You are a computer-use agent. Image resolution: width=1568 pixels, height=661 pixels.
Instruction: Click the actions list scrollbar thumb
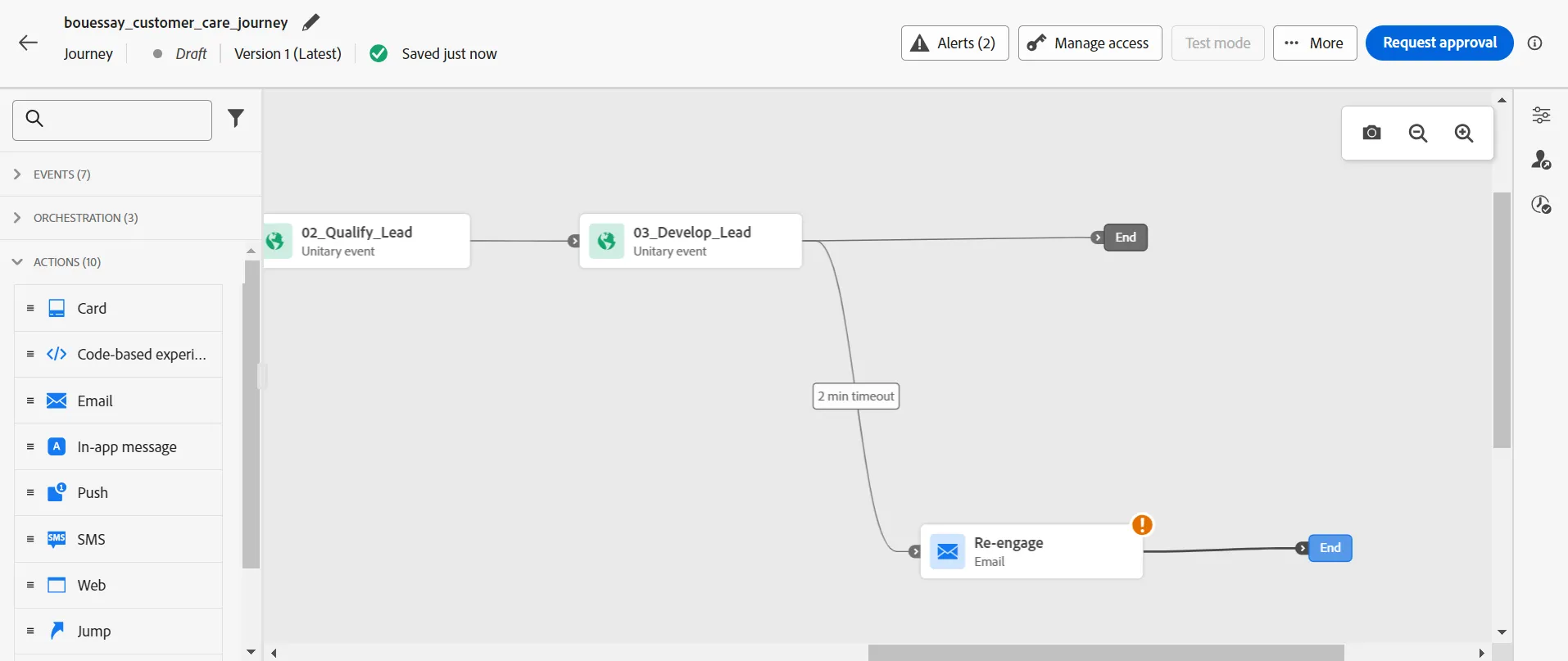point(251,414)
